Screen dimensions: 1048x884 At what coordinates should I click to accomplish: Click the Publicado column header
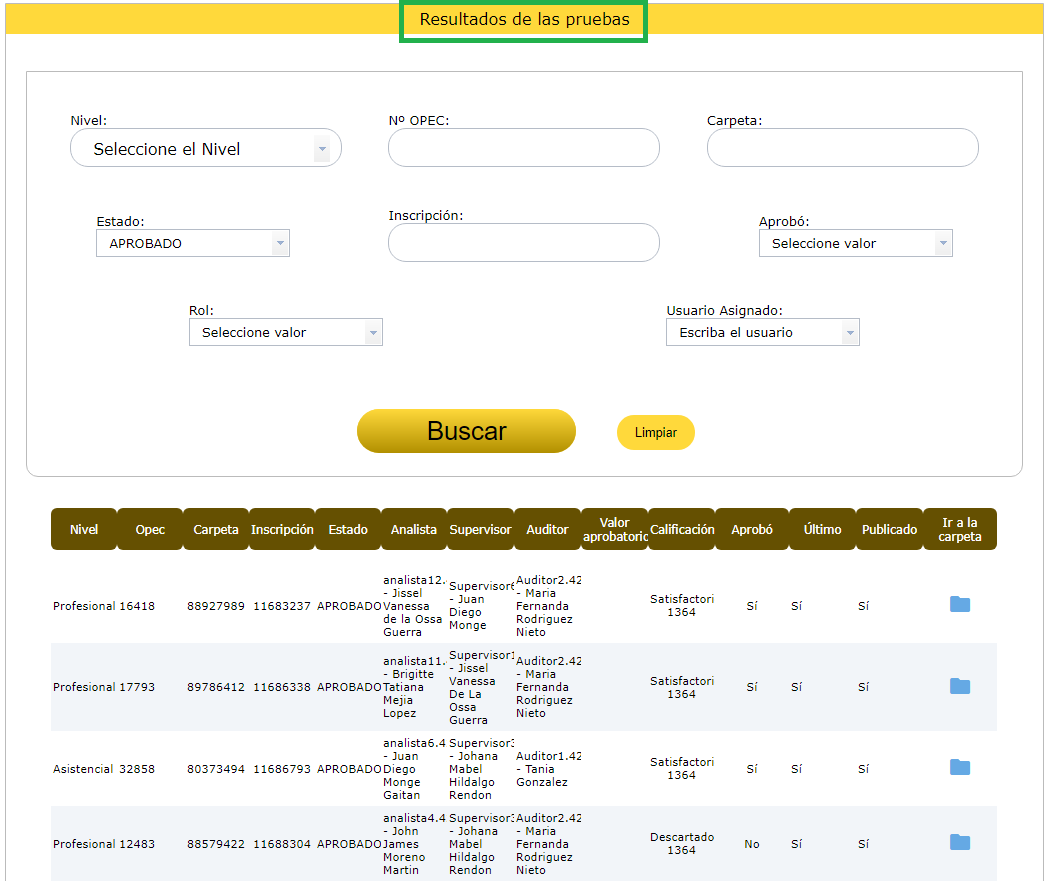click(x=889, y=530)
